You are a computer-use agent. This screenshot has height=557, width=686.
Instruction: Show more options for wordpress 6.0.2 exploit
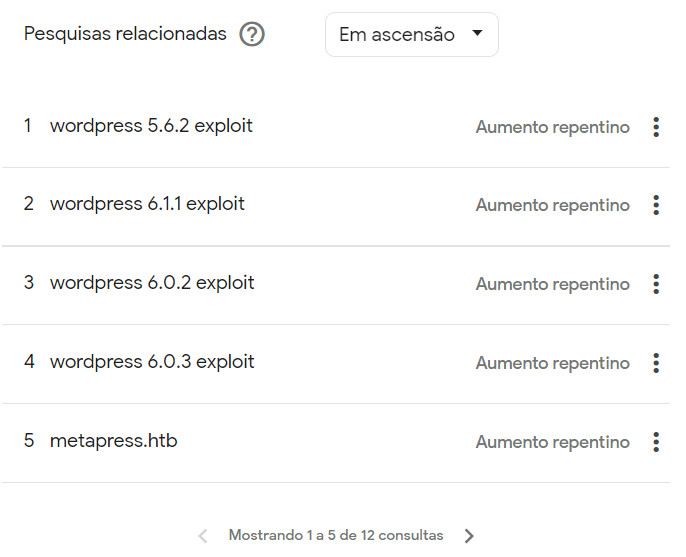(x=656, y=284)
